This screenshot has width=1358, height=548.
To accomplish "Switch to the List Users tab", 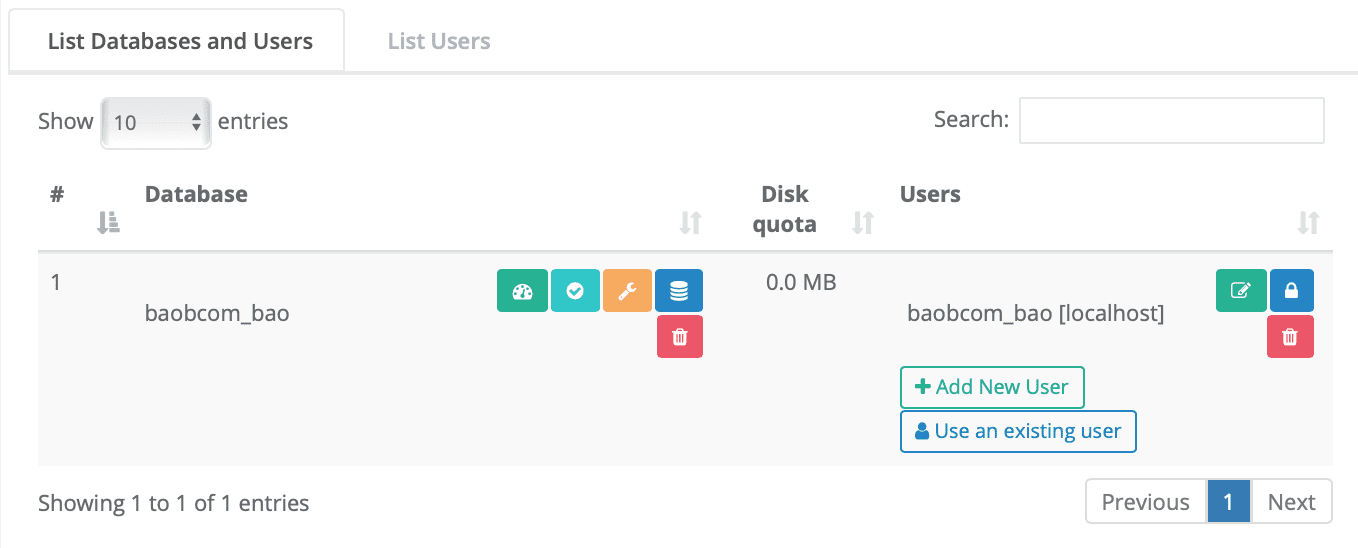I will coord(439,41).
